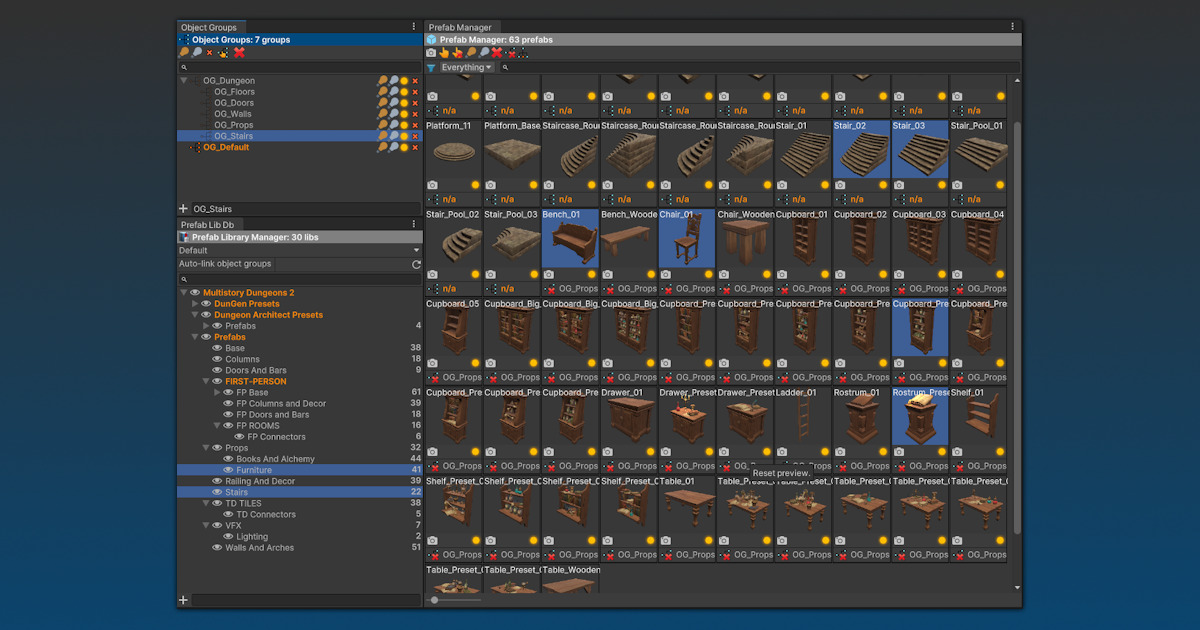
Task: Select the pointing-finger pick icon in Prefab Manager toolbar
Action: (x=444, y=52)
